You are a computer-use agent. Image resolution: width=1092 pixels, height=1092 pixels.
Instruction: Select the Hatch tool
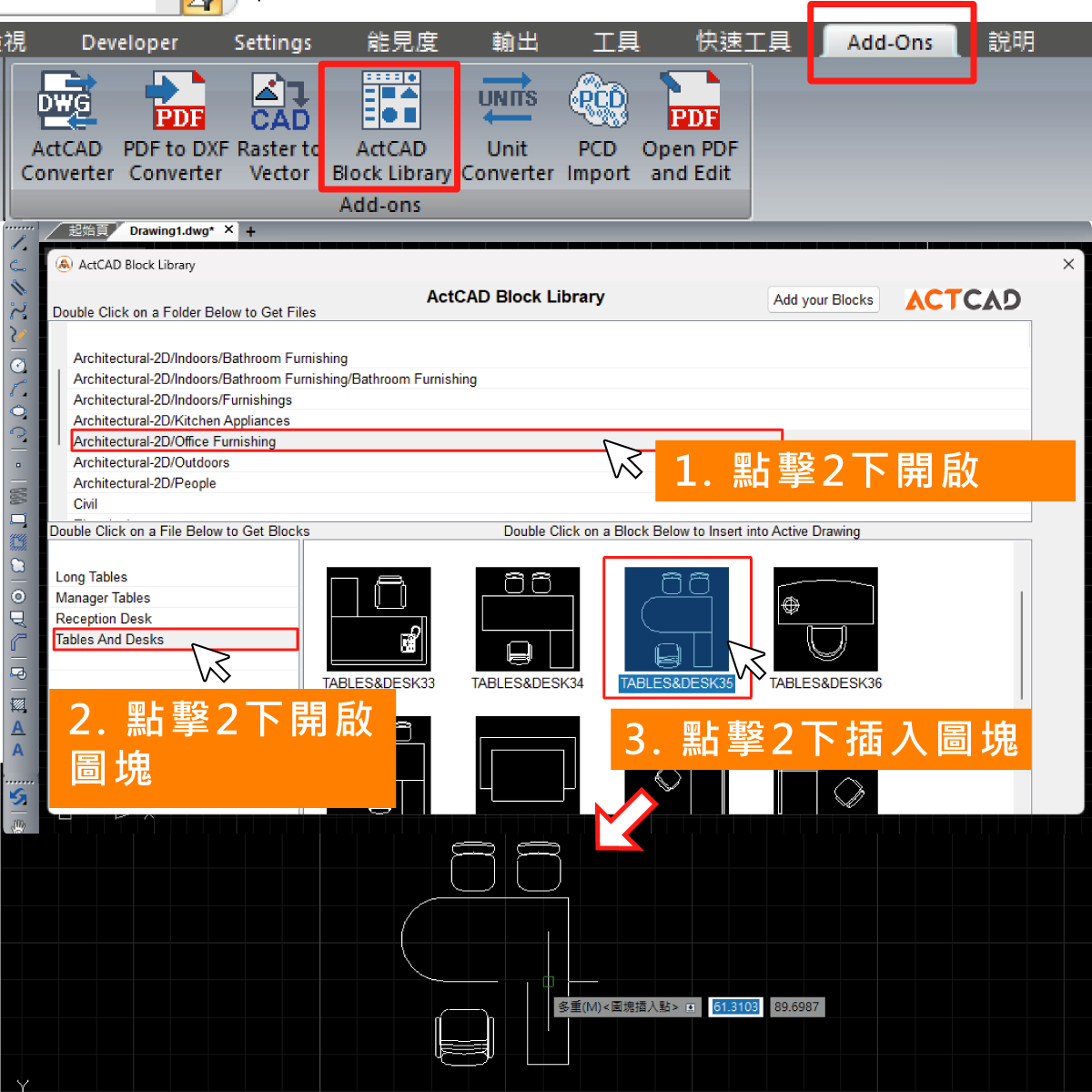pyautogui.click(x=18, y=705)
